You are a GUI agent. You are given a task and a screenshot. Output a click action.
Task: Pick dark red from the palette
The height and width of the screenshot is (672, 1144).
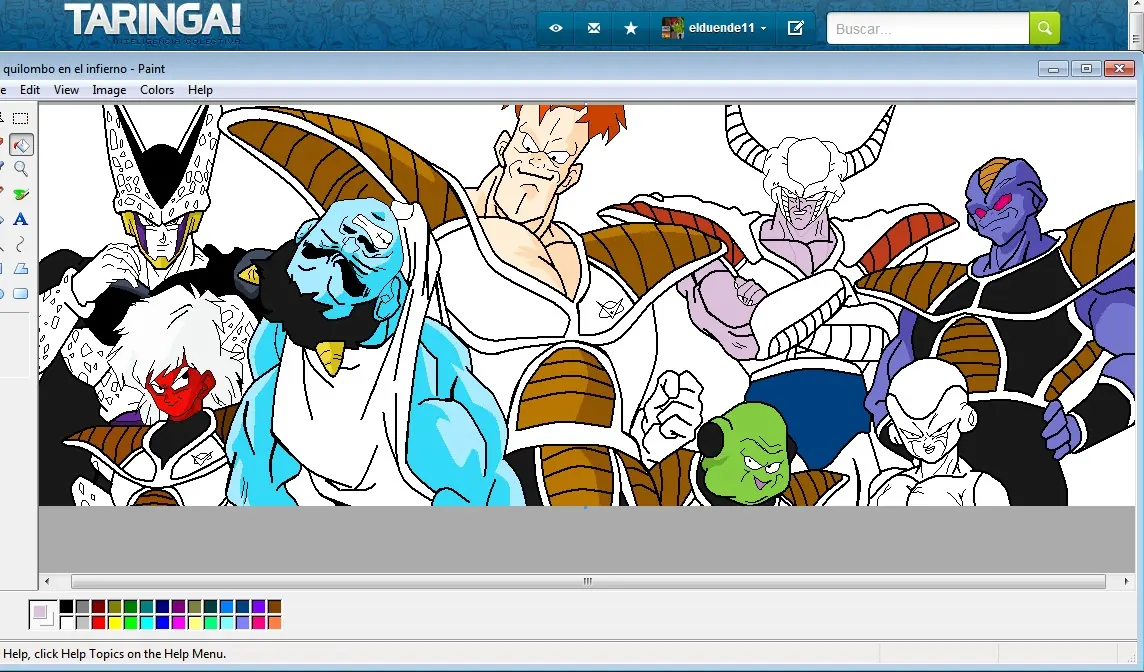98,606
